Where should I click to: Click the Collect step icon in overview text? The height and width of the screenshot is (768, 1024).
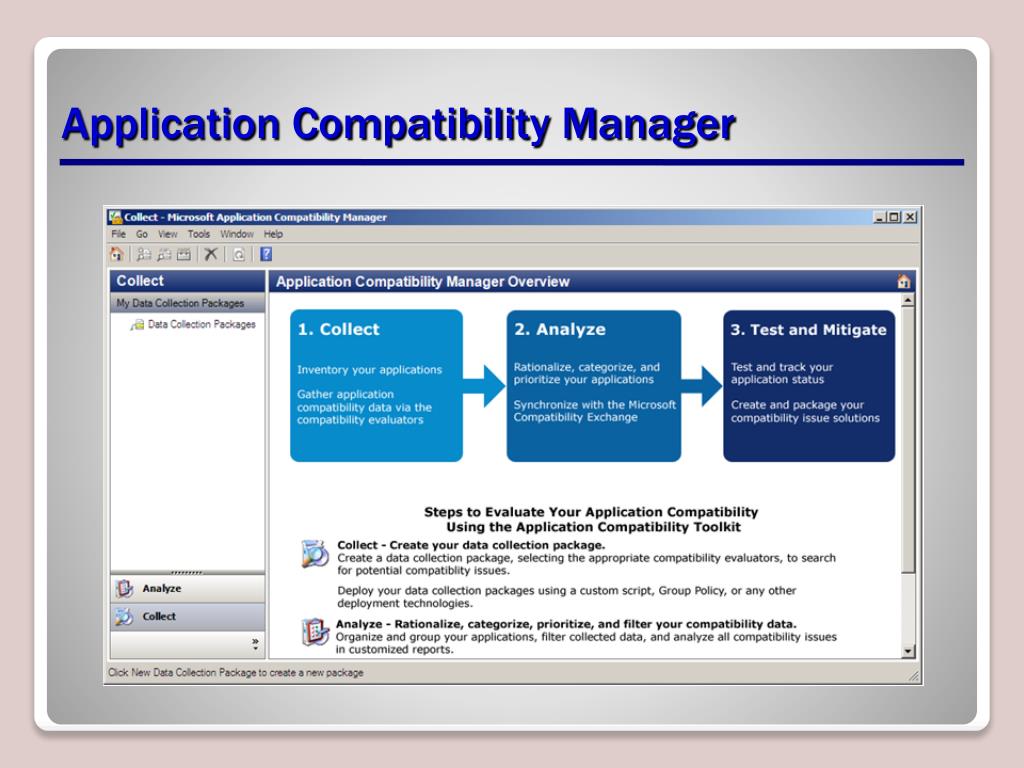pyautogui.click(x=315, y=554)
